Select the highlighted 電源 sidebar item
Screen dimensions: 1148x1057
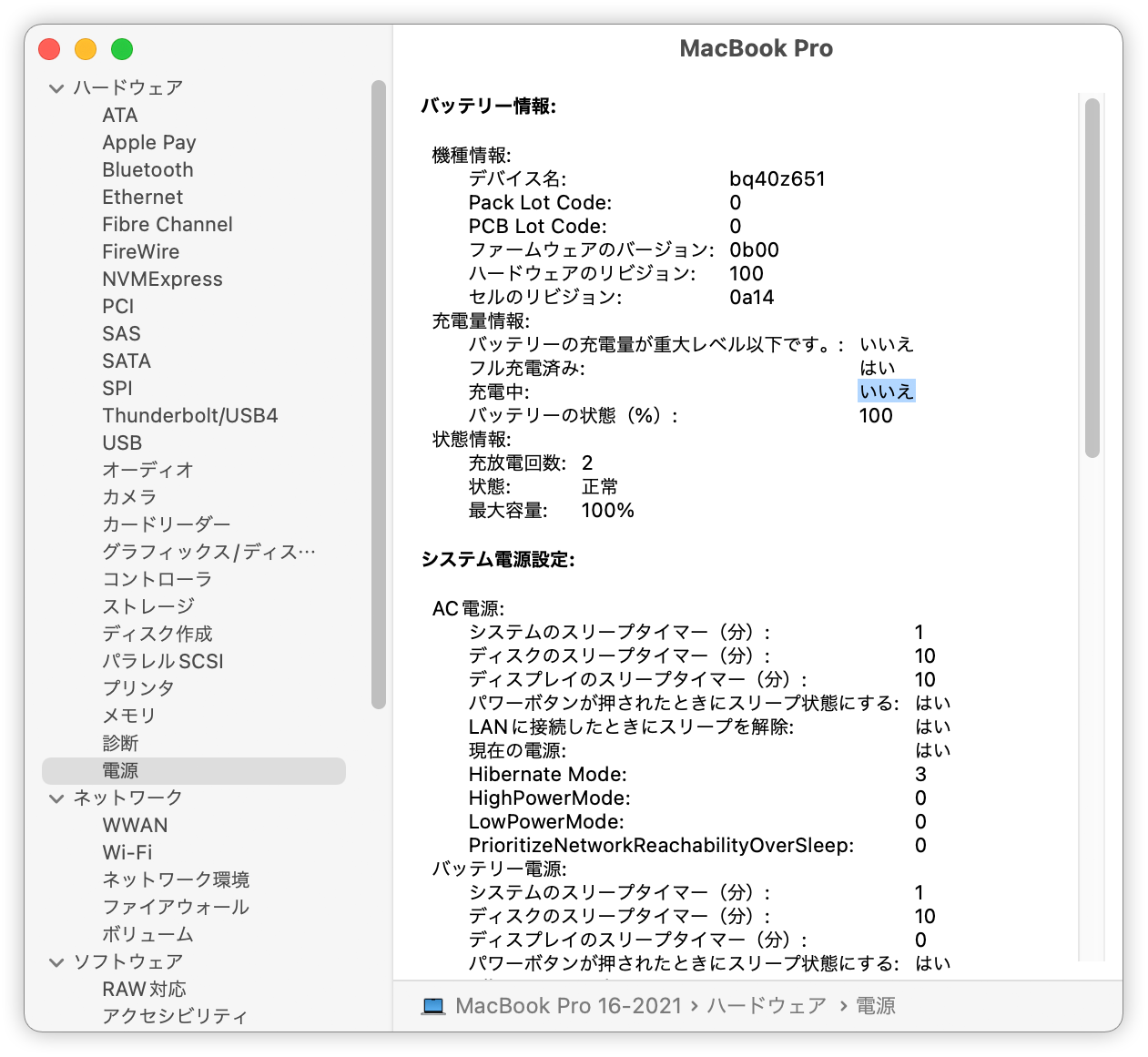194,771
